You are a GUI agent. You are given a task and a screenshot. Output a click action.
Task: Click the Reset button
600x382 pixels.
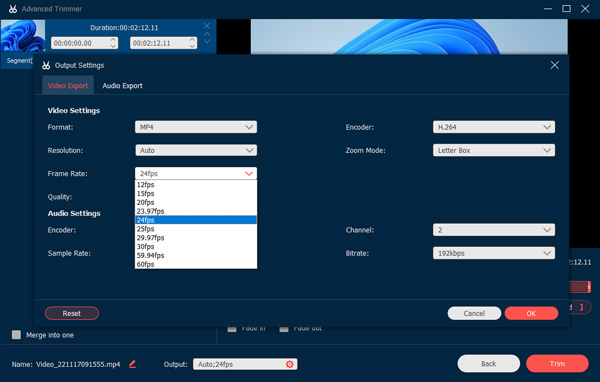(72, 313)
